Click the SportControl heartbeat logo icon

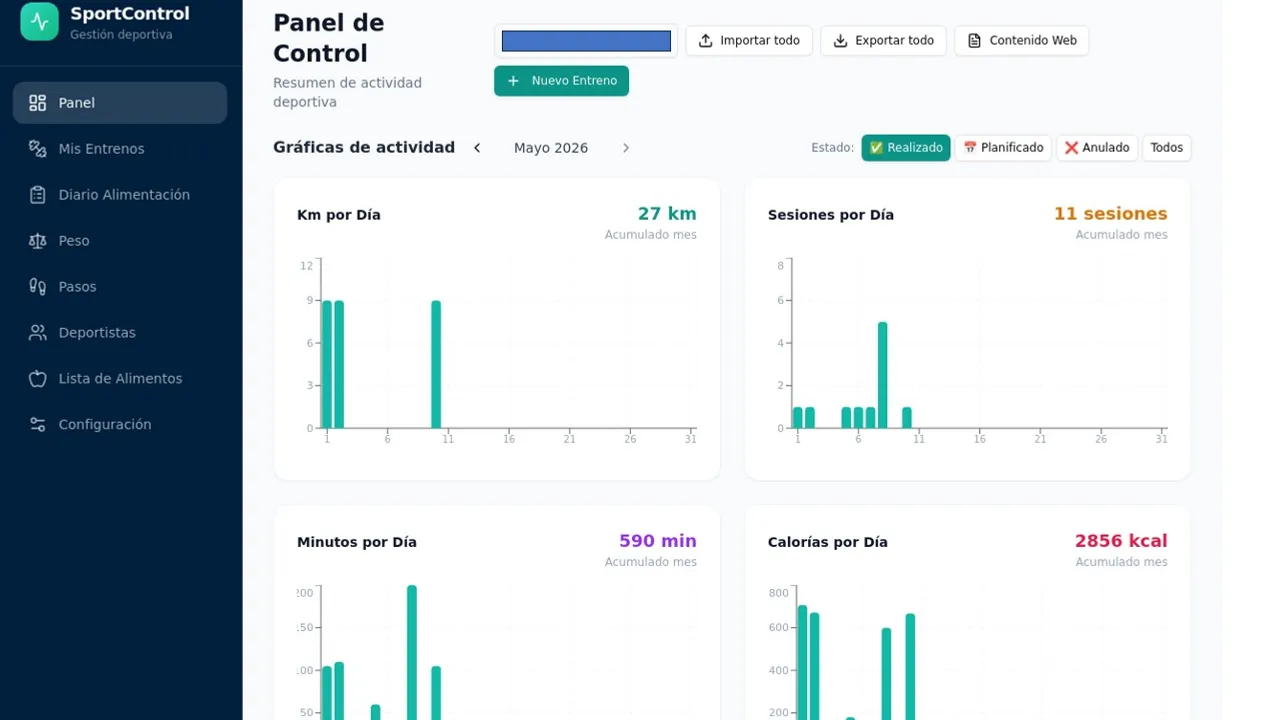click(40, 21)
